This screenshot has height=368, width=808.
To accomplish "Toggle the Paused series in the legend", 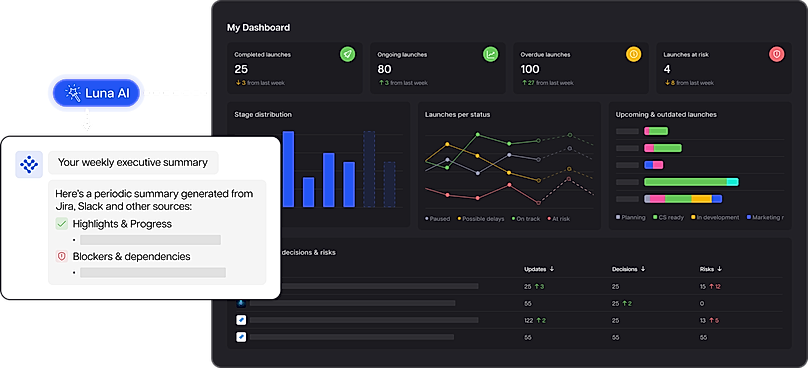I will (437, 219).
